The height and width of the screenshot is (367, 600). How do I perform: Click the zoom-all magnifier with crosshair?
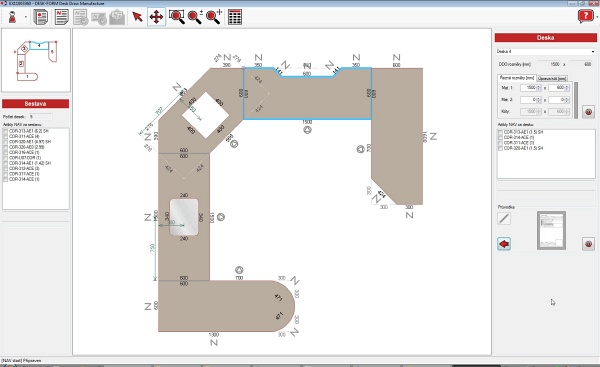pos(214,17)
